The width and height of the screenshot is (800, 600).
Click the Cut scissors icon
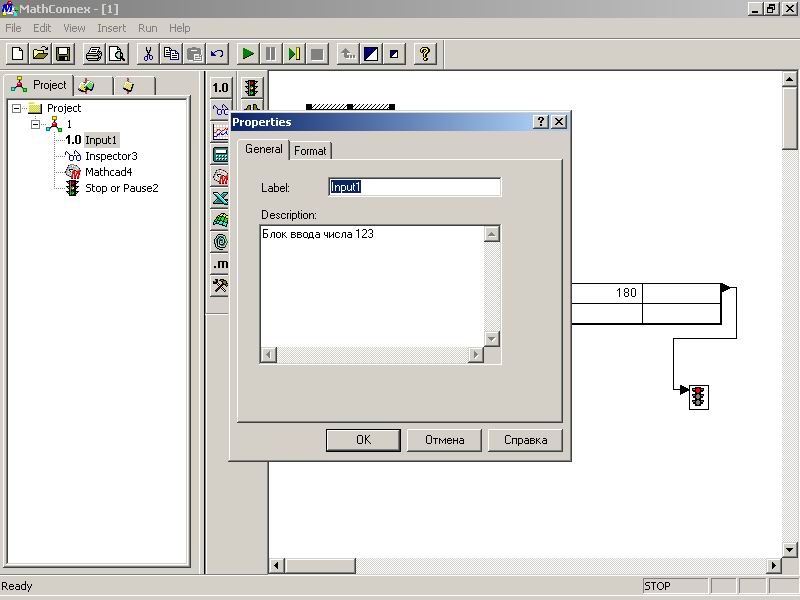coord(148,54)
